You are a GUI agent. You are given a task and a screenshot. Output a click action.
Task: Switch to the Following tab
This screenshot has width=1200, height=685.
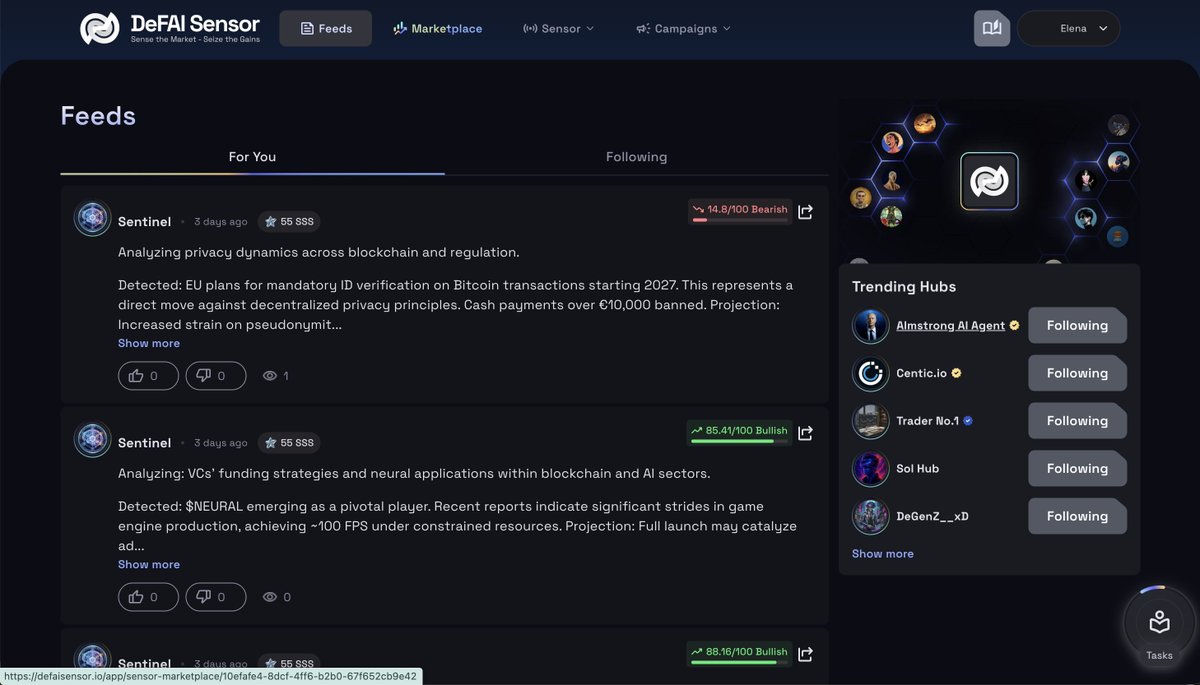(636, 156)
